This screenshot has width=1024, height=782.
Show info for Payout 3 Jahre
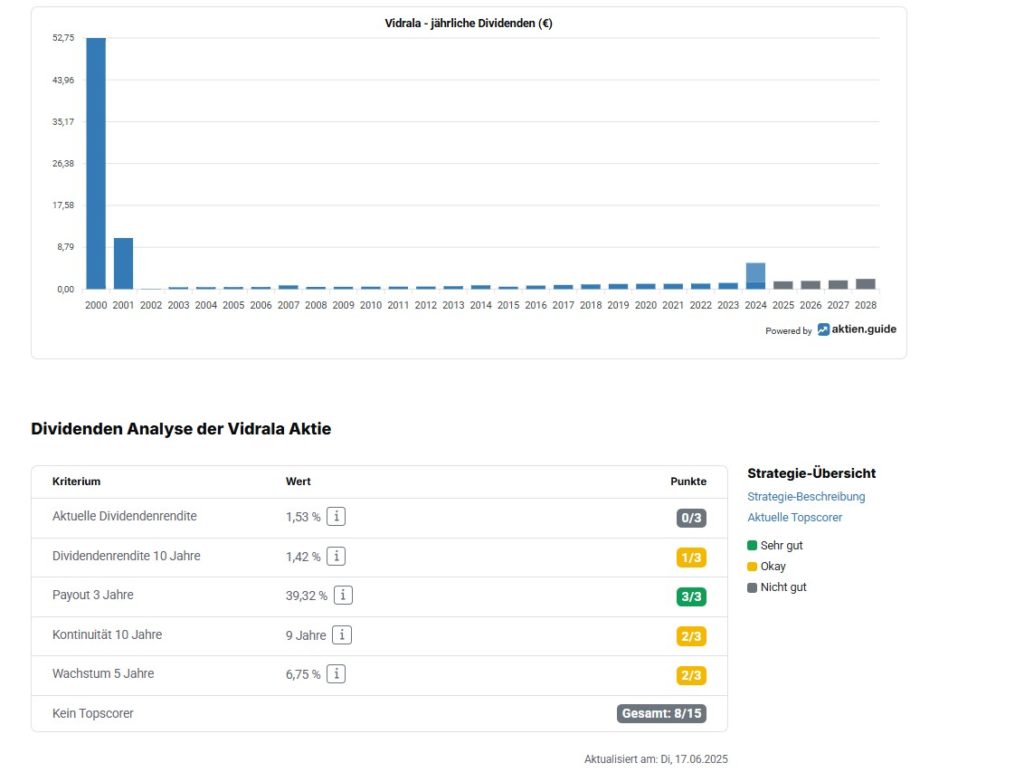coord(343,595)
